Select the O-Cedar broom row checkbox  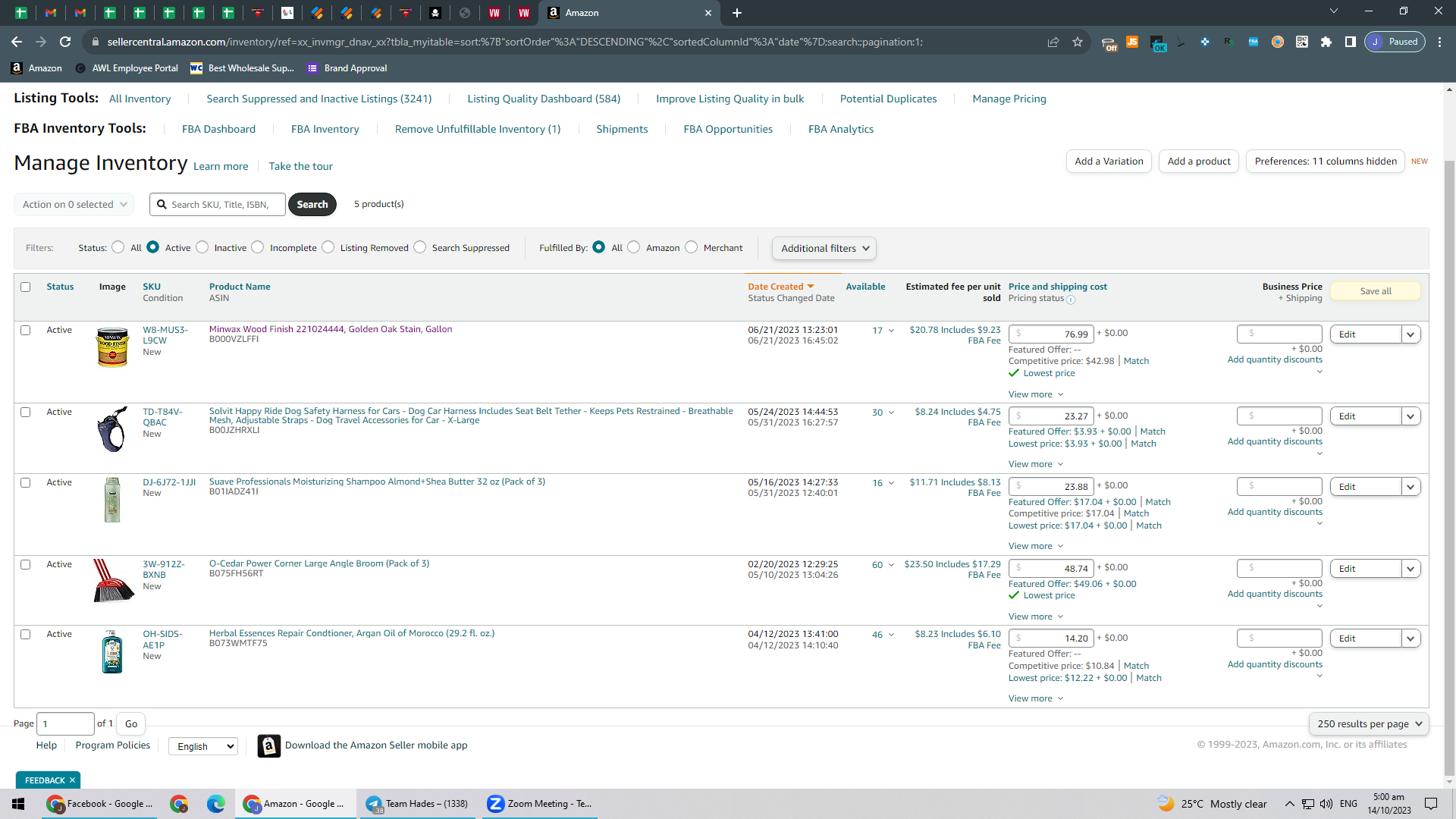pos(26,565)
